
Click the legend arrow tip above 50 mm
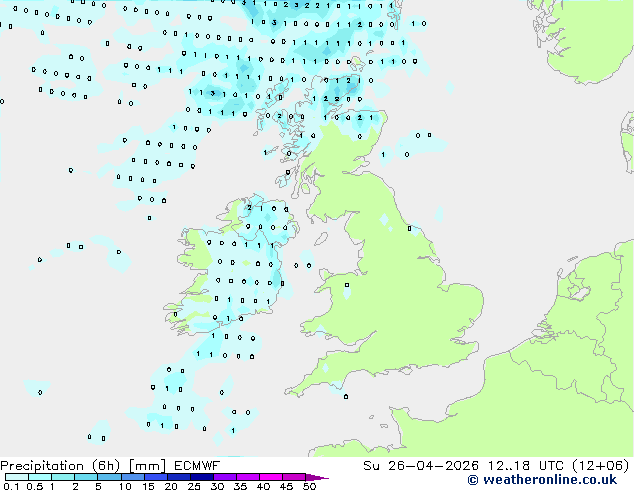pos(317,478)
